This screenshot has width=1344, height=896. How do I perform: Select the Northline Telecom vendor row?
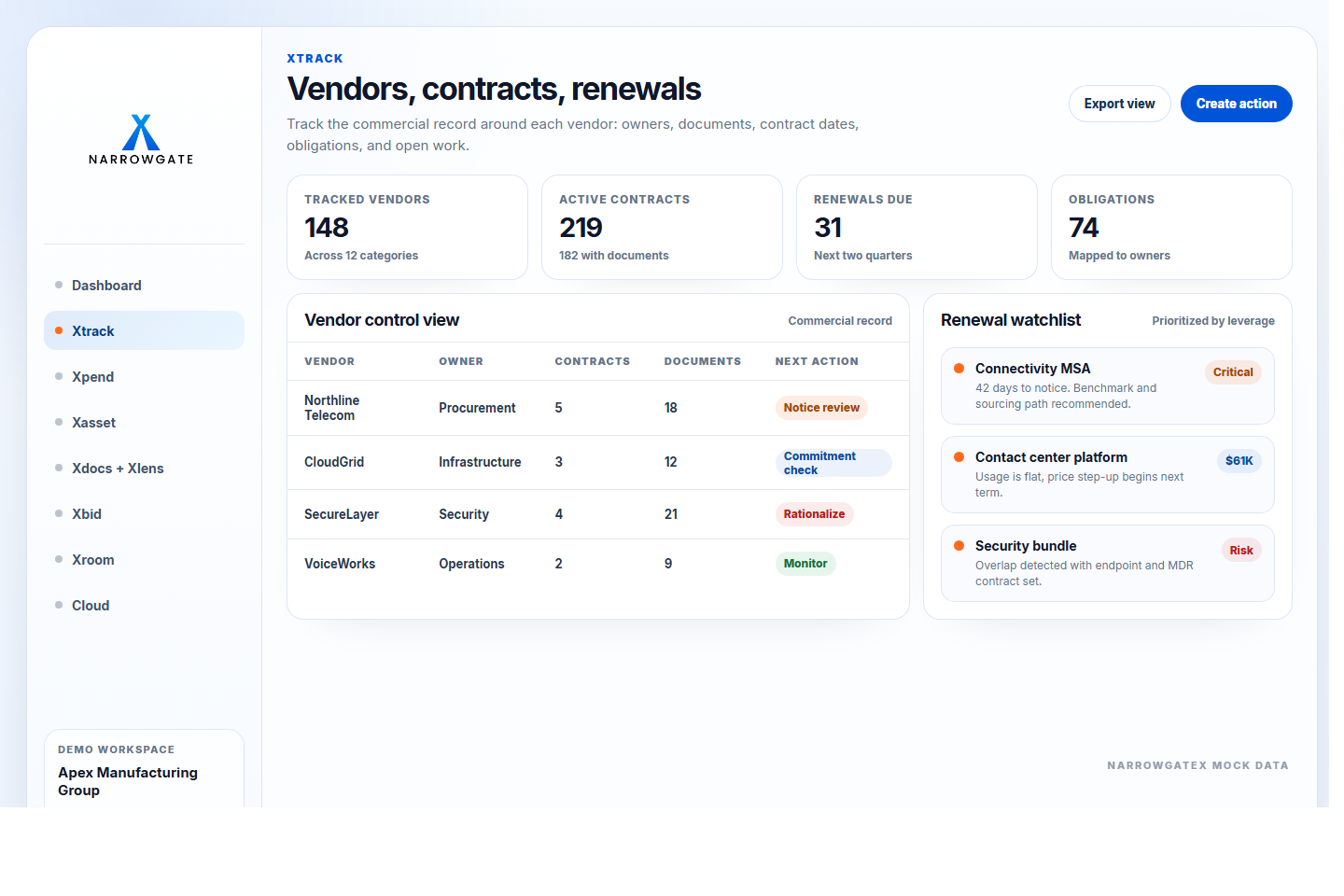coord(598,408)
